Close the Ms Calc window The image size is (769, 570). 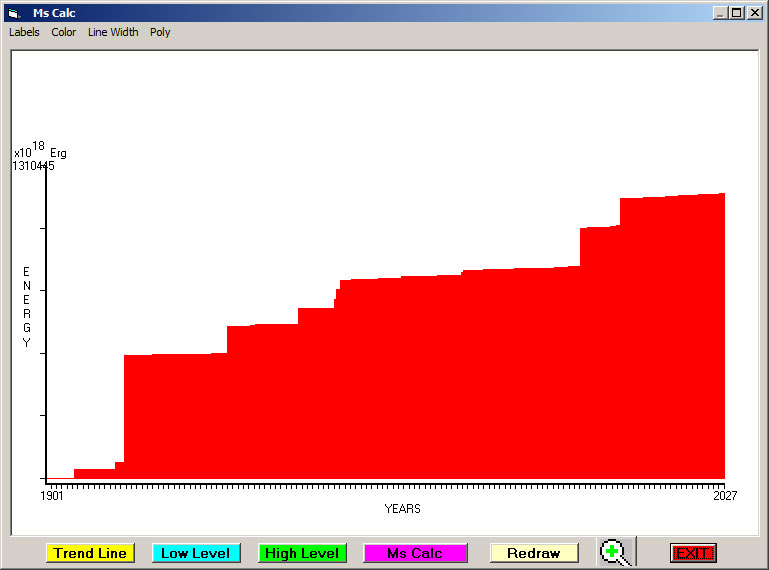(754, 13)
